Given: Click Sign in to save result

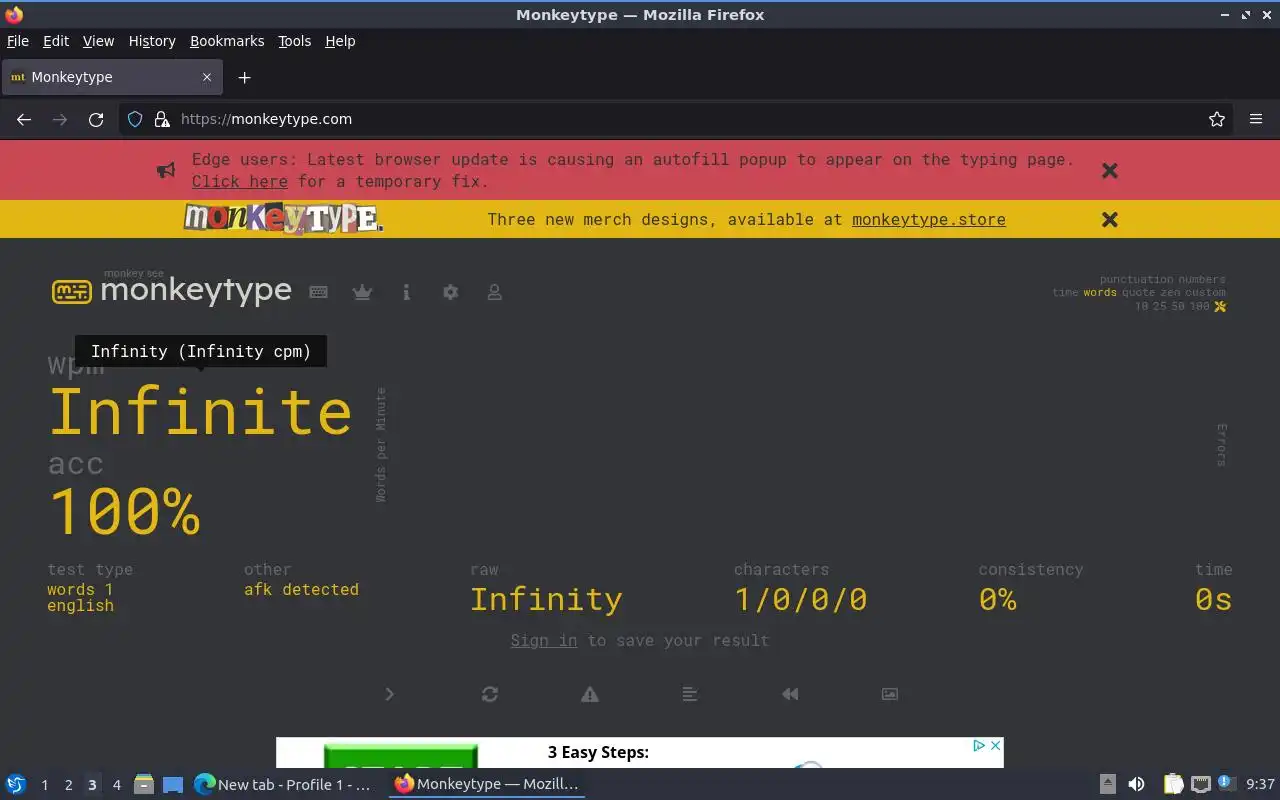Looking at the screenshot, I should (544, 640).
